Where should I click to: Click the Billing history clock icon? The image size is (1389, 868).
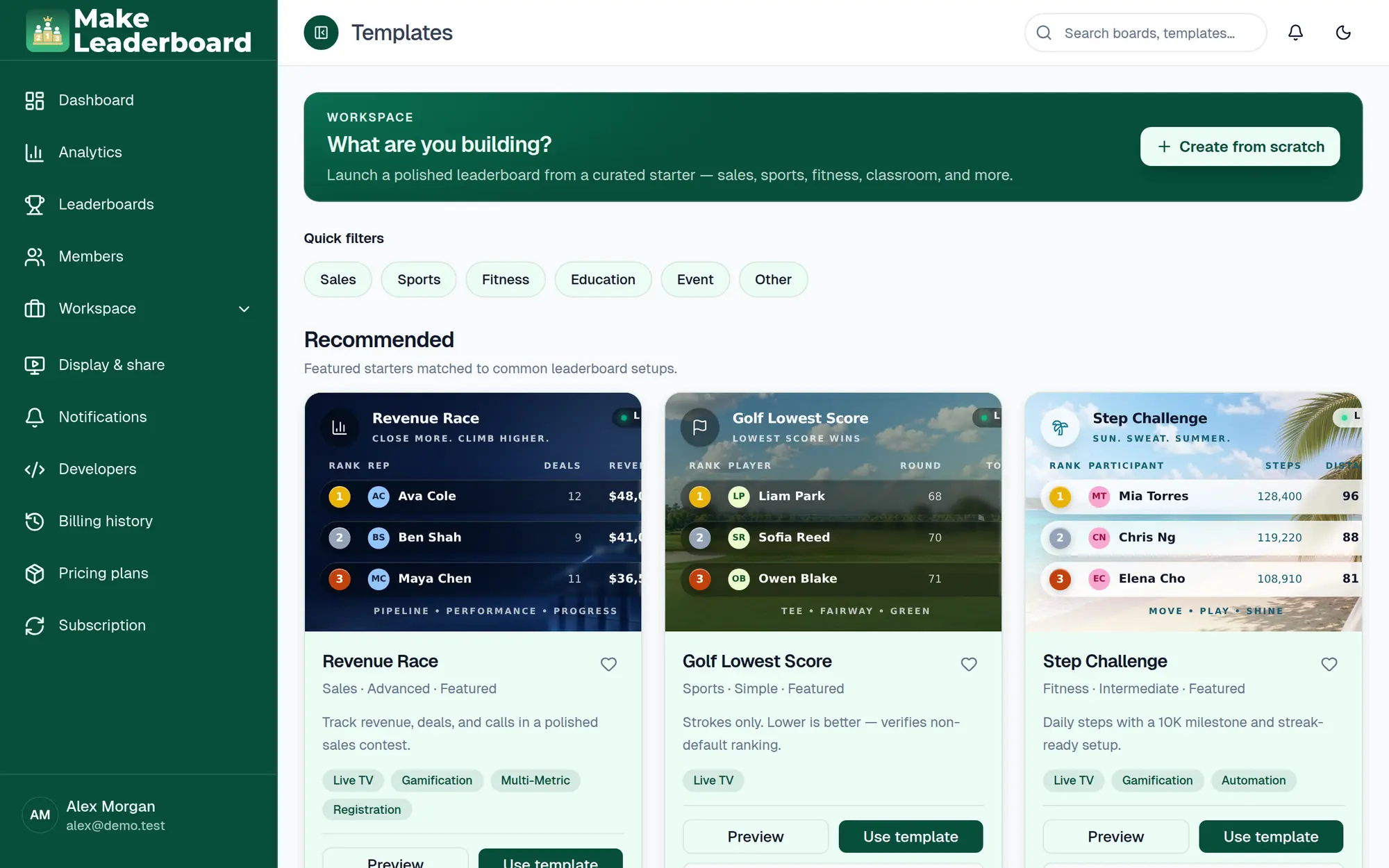click(x=35, y=521)
